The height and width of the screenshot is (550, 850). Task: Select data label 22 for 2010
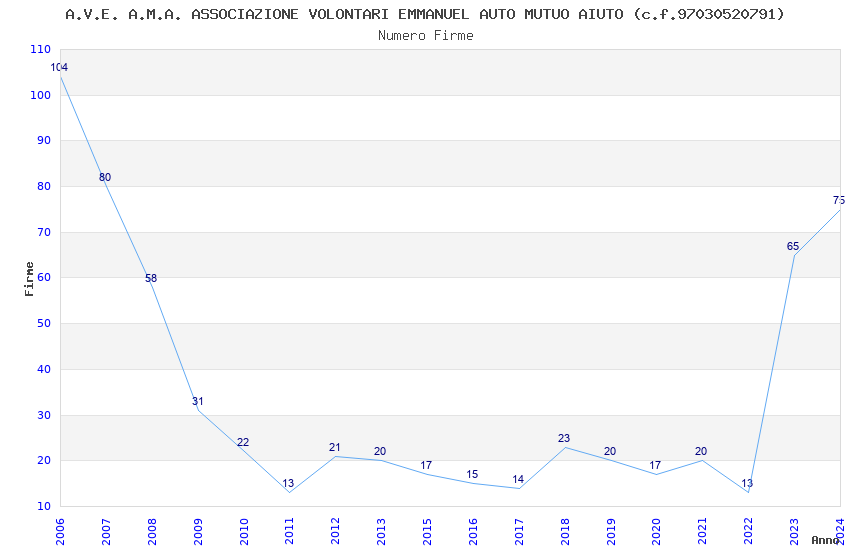(x=243, y=442)
